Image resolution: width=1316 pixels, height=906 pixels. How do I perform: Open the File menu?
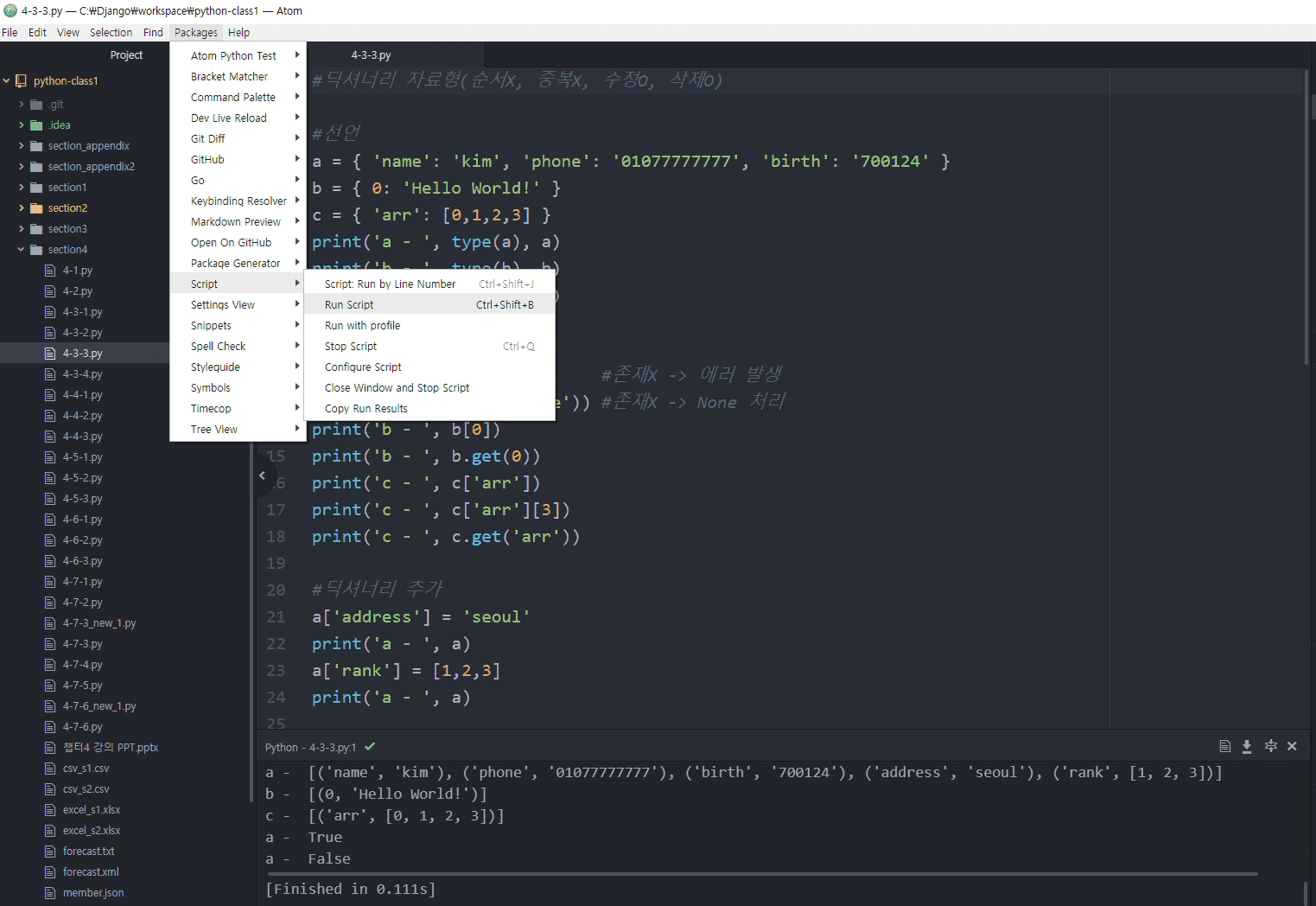tap(10, 33)
